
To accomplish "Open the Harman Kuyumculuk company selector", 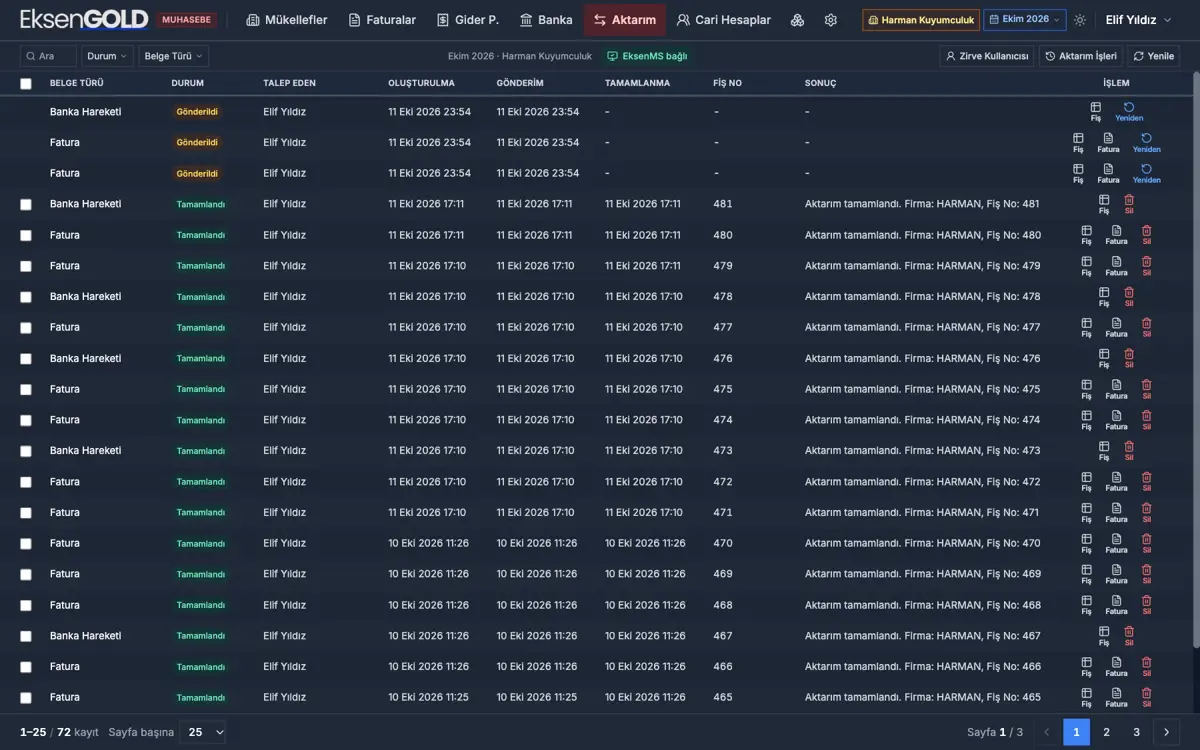I will click(x=920, y=20).
